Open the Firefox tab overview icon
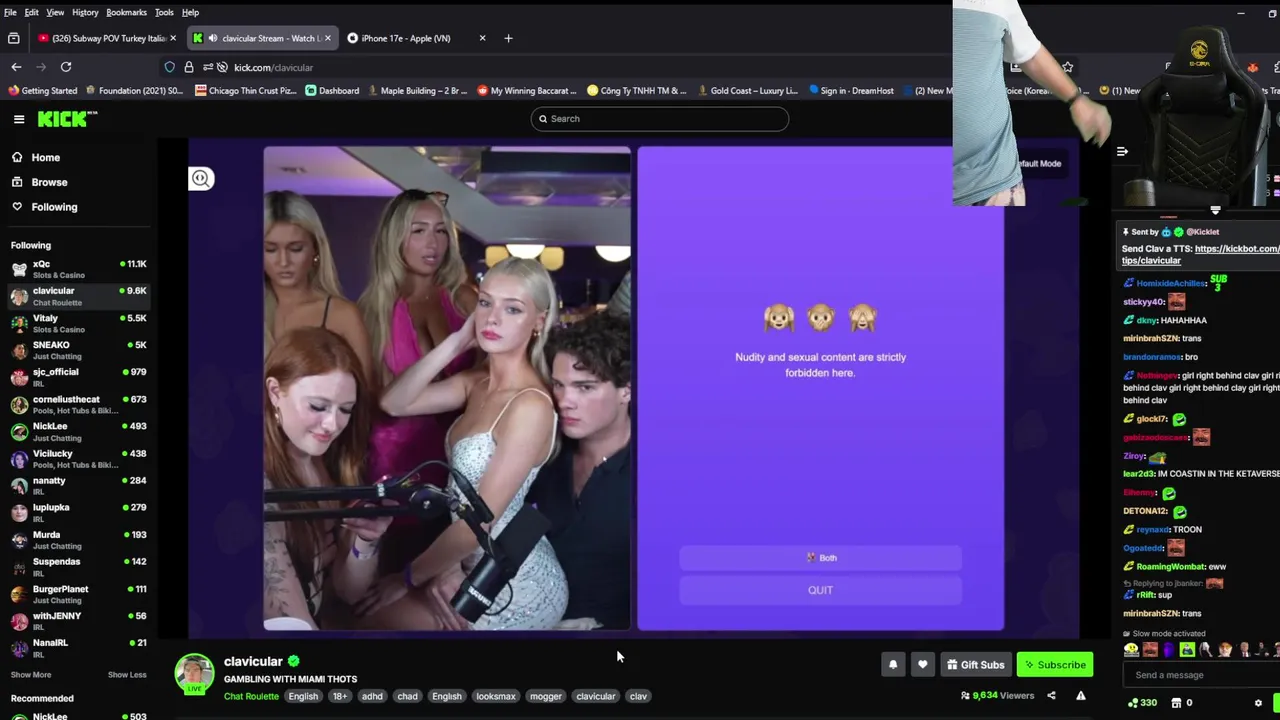 click(13, 38)
